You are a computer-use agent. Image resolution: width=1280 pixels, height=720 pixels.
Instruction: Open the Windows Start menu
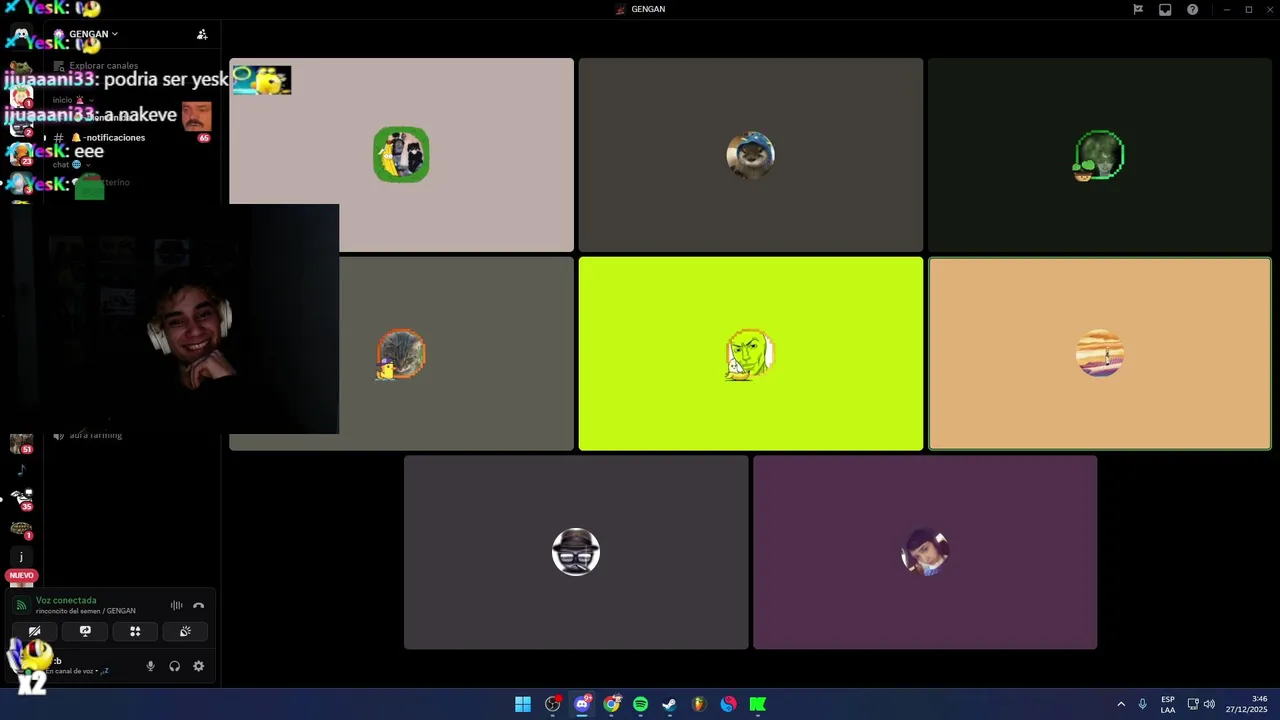click(x=523, y=704)
